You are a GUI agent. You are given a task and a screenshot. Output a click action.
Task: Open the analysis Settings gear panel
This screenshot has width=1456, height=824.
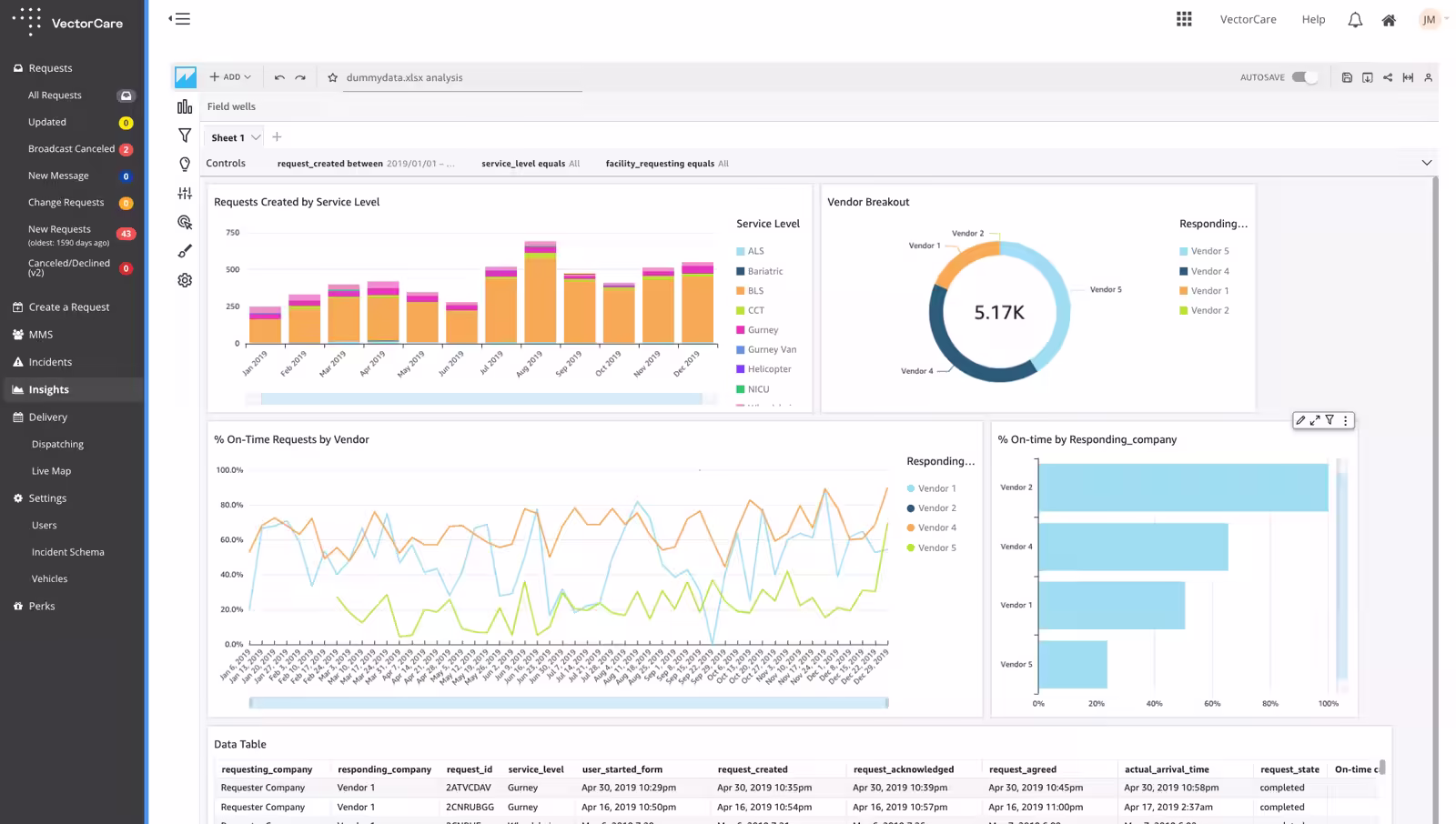tap(185, 280)
